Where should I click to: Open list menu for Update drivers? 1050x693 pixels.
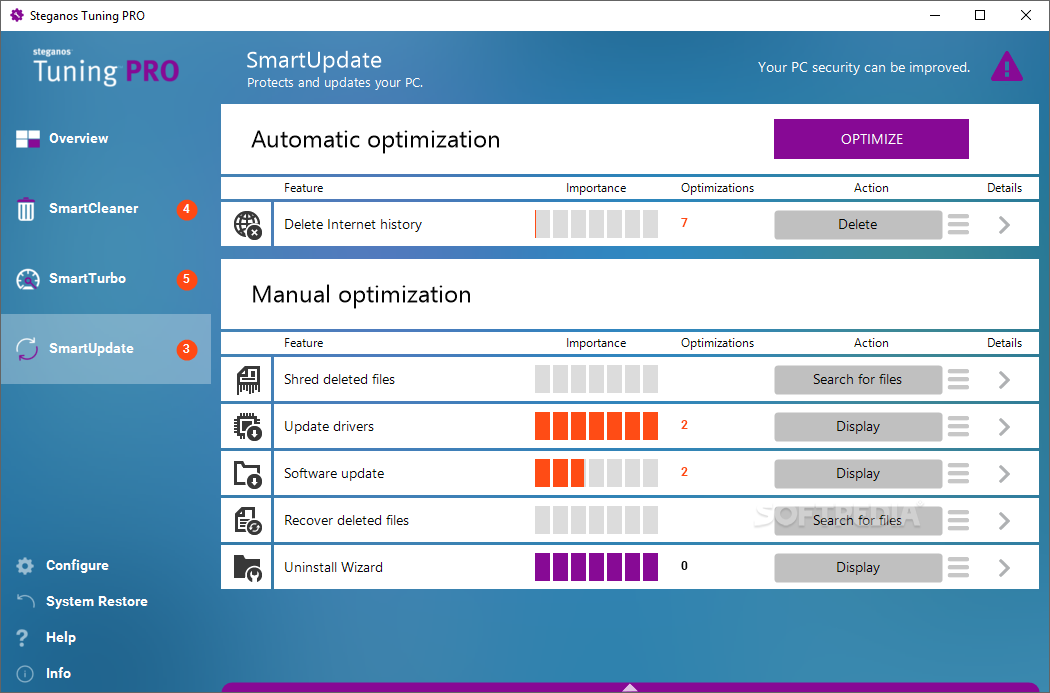[958, 427]
